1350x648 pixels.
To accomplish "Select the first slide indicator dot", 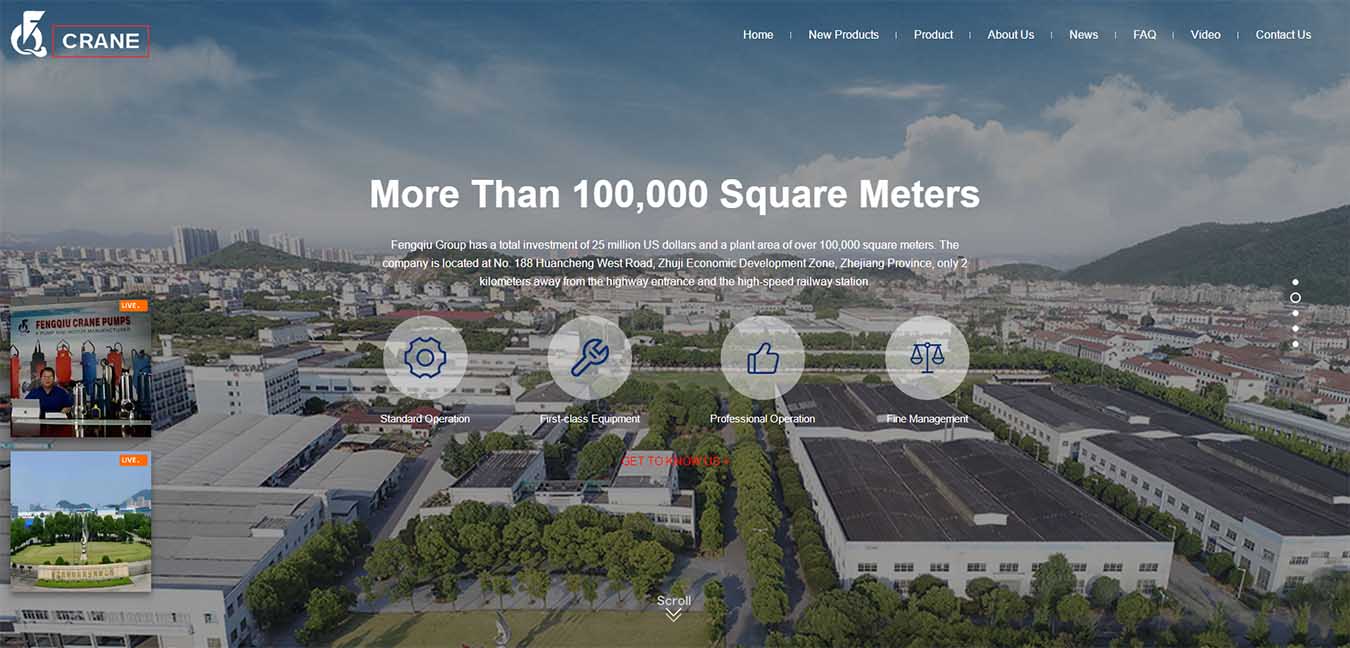I will [x=1295, y=282].
